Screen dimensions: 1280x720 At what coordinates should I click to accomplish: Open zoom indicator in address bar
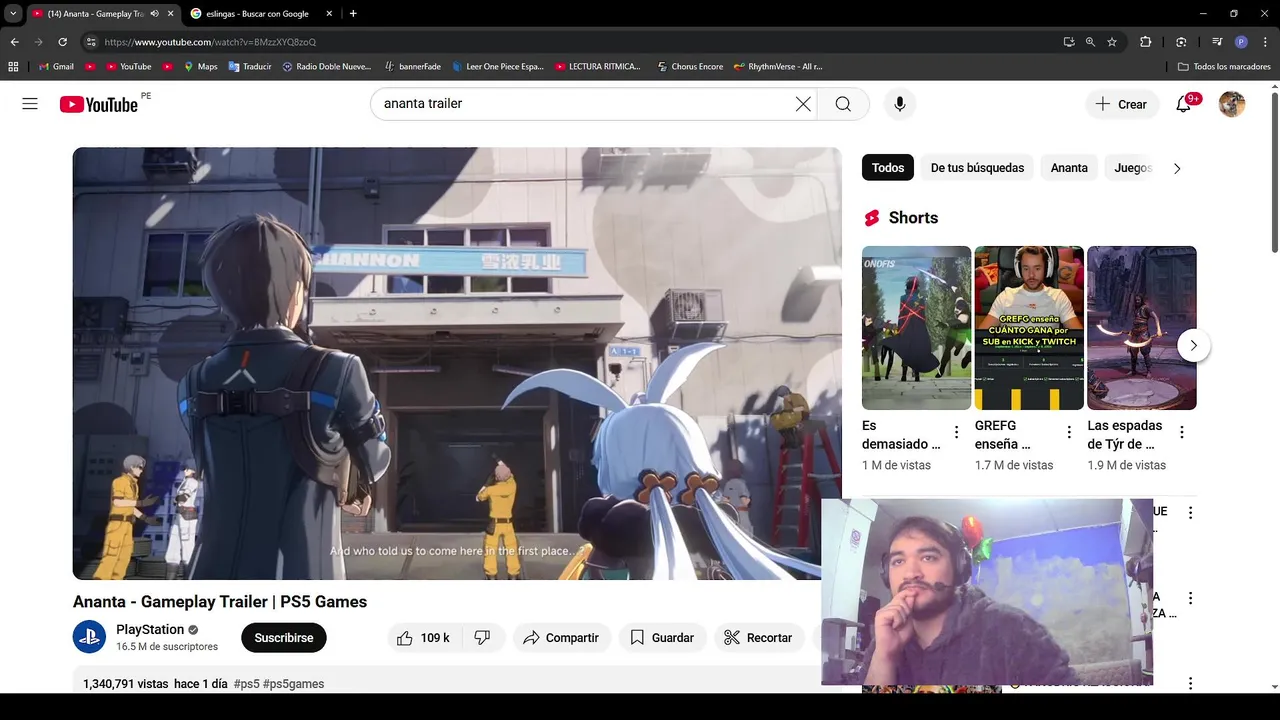point(1090,42)
